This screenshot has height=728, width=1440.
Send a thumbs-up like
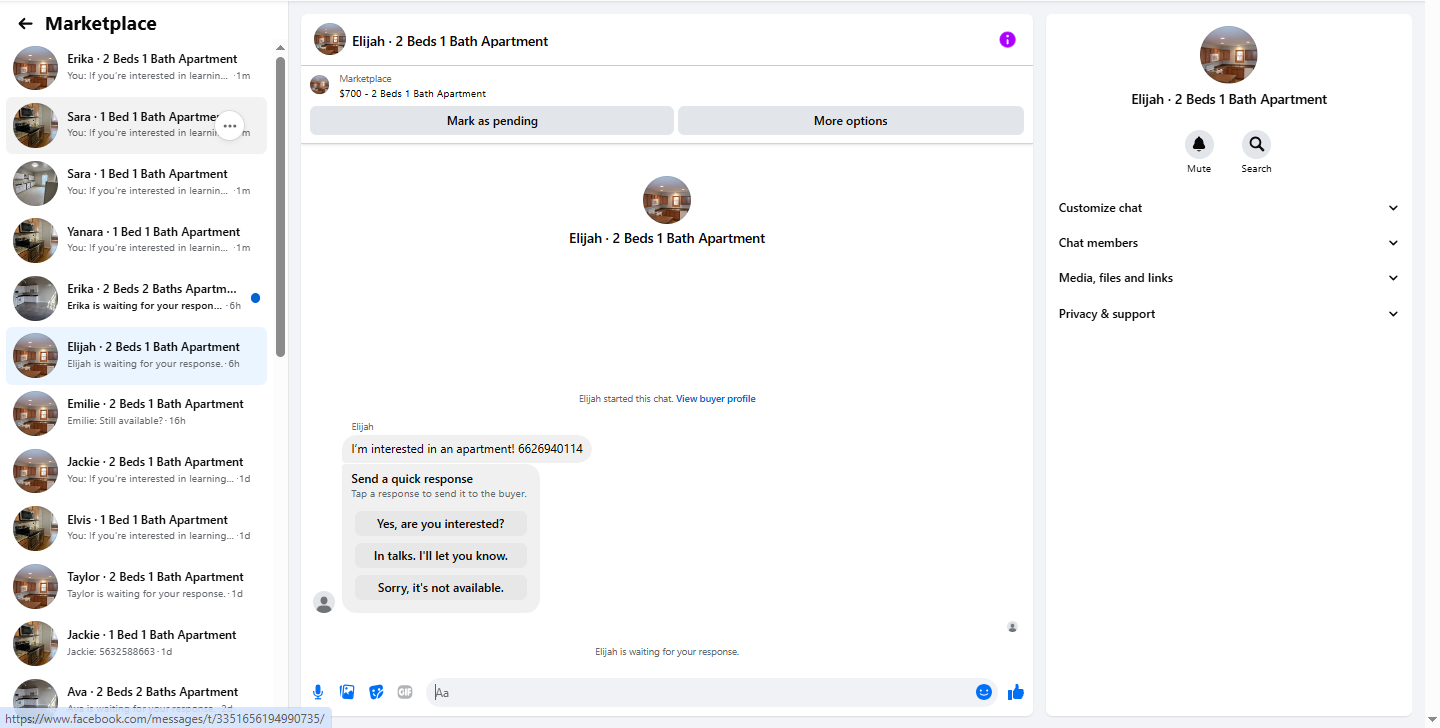pyautogui.click(x=1016, y=692)
